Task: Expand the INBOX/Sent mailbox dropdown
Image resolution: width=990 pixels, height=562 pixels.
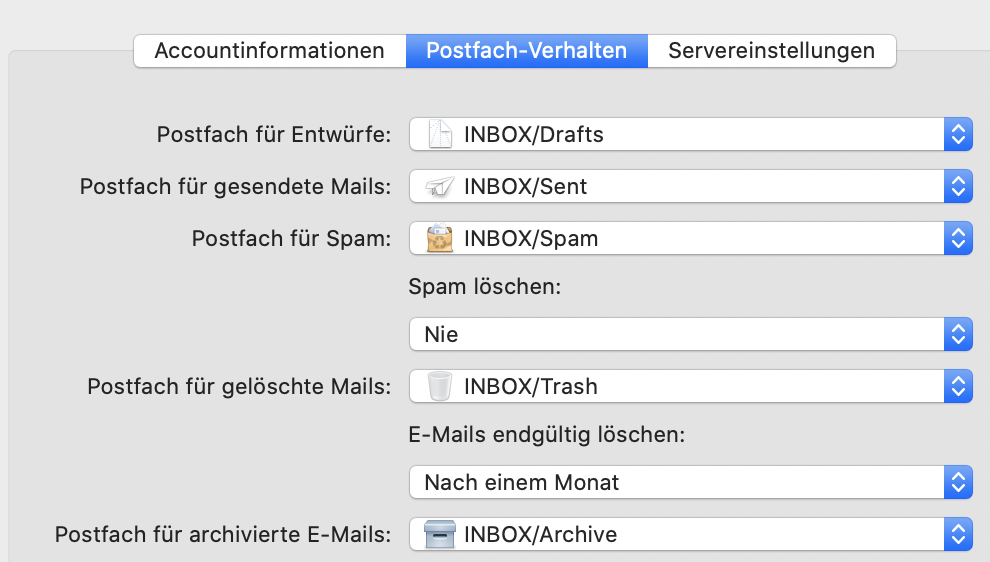Action: click(x=690, y=186)
